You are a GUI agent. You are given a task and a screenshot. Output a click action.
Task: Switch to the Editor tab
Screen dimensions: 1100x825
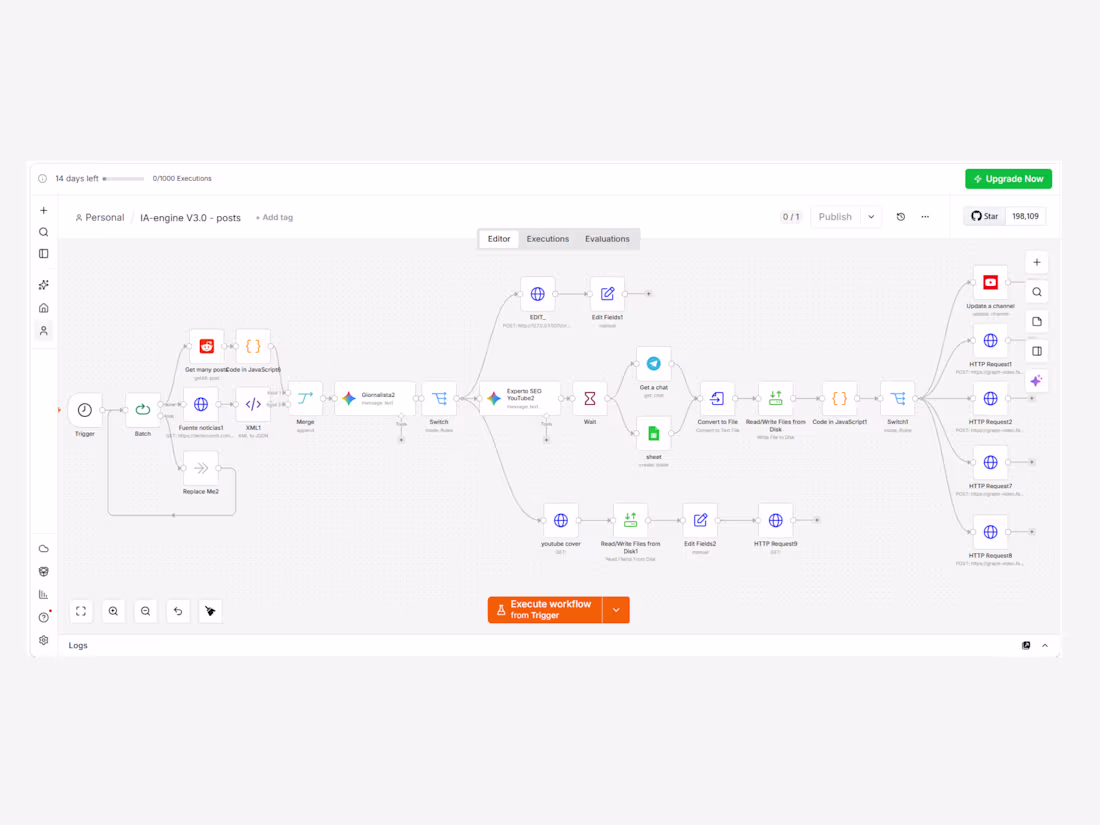(499, 239)
